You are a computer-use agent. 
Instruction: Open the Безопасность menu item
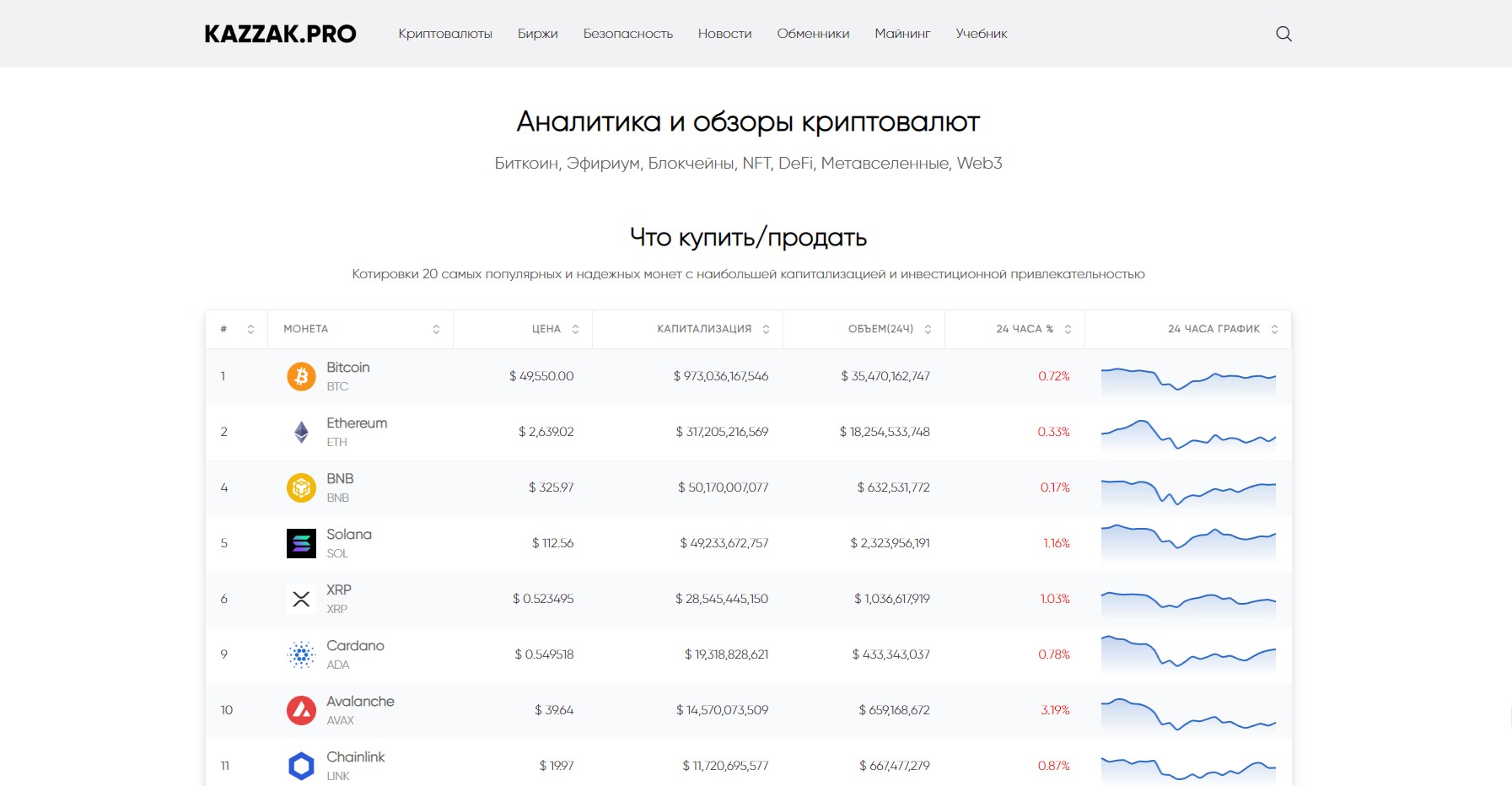pyautogui.click(x=628, y=34)
